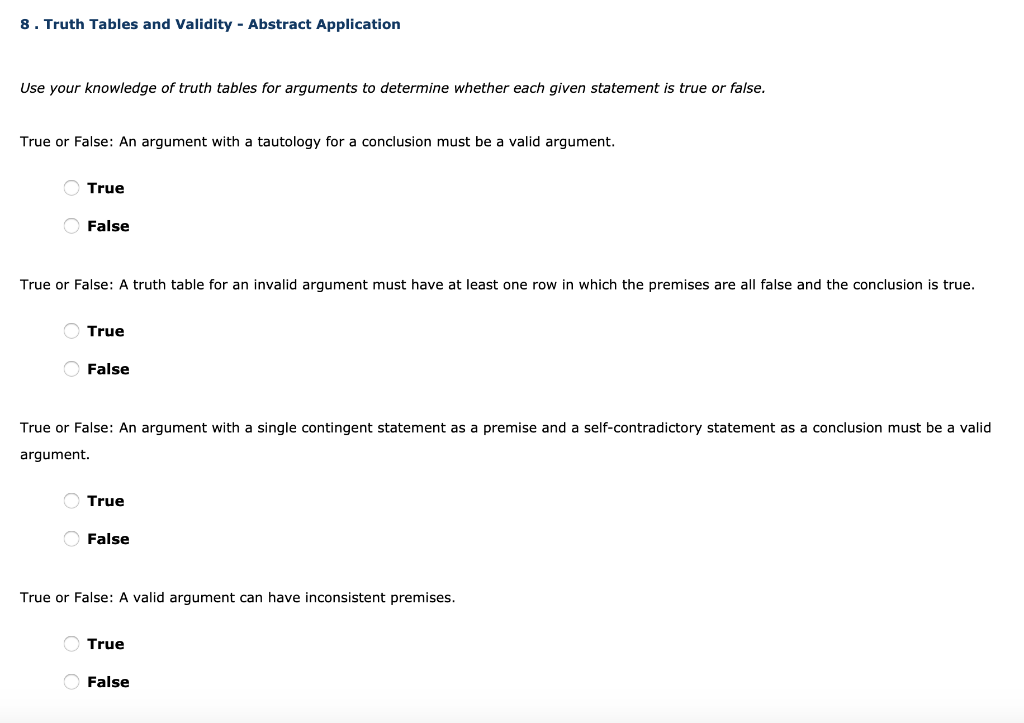This screenshot has height=723, width=1024.
Task: Click the inconsistent premises question text
Action: point(237,597)
